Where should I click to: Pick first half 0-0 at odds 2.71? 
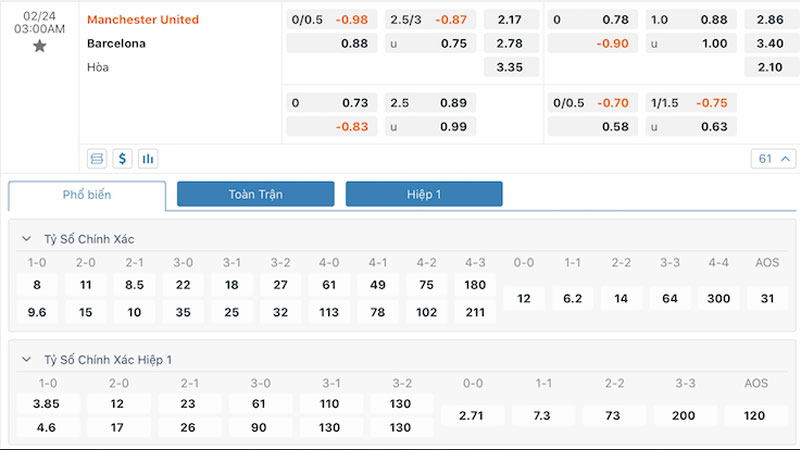(472, 416)
